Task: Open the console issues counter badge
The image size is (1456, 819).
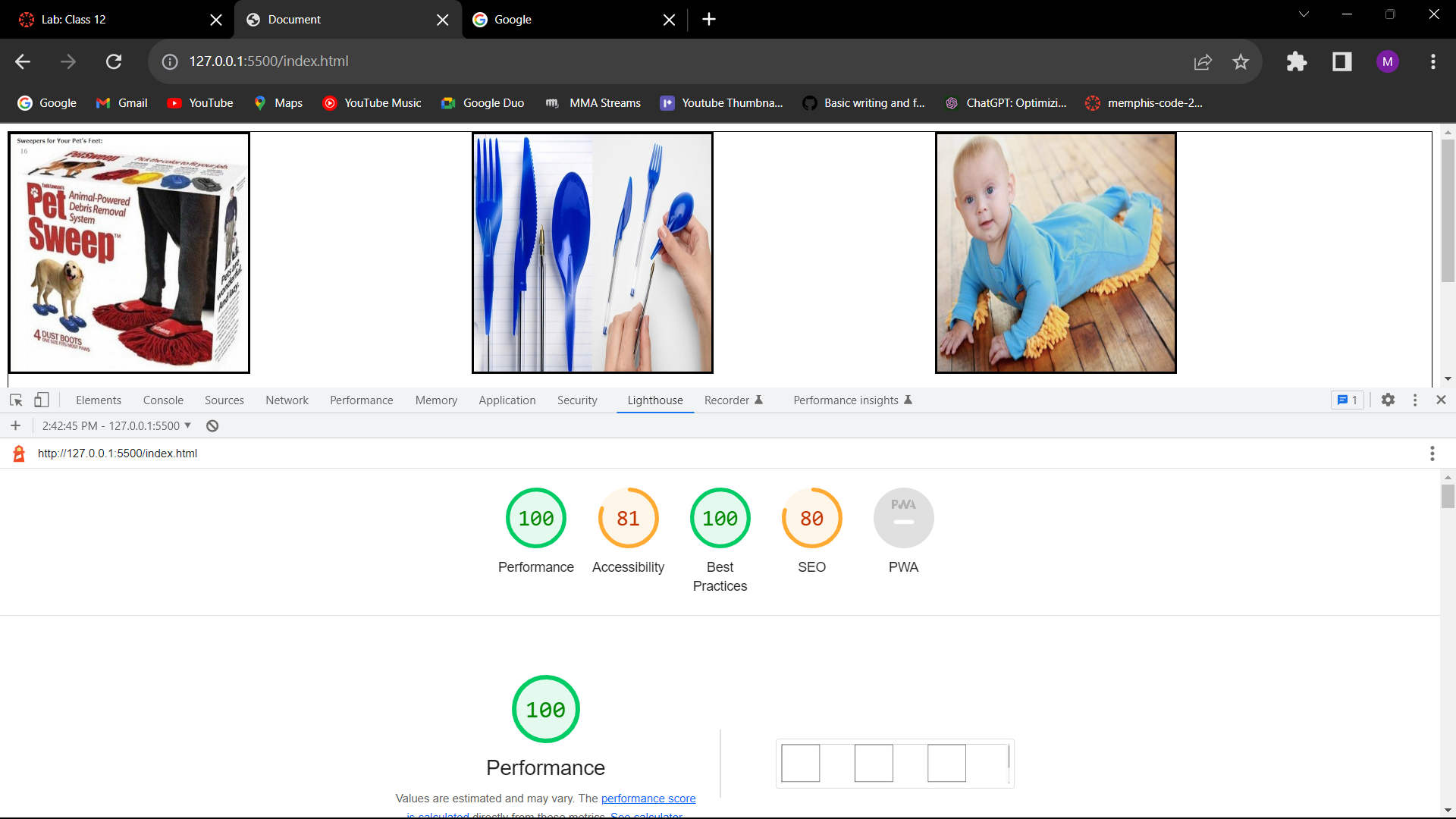Action: tap(1348, 400)
